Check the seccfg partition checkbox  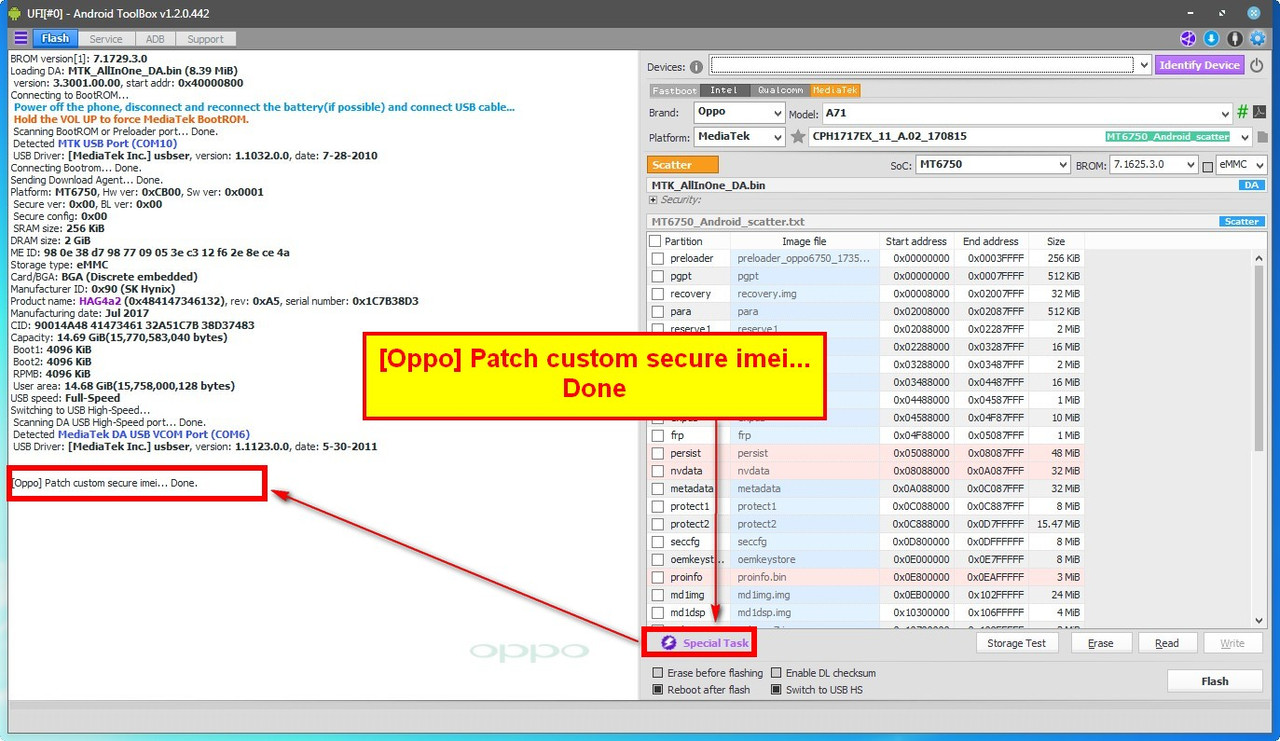[x=657, y=542]
